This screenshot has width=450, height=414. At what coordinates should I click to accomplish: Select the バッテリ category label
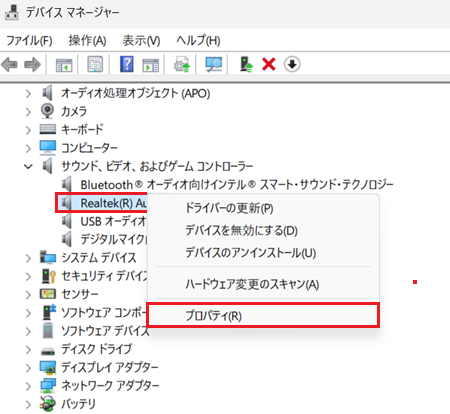(78, 404)
